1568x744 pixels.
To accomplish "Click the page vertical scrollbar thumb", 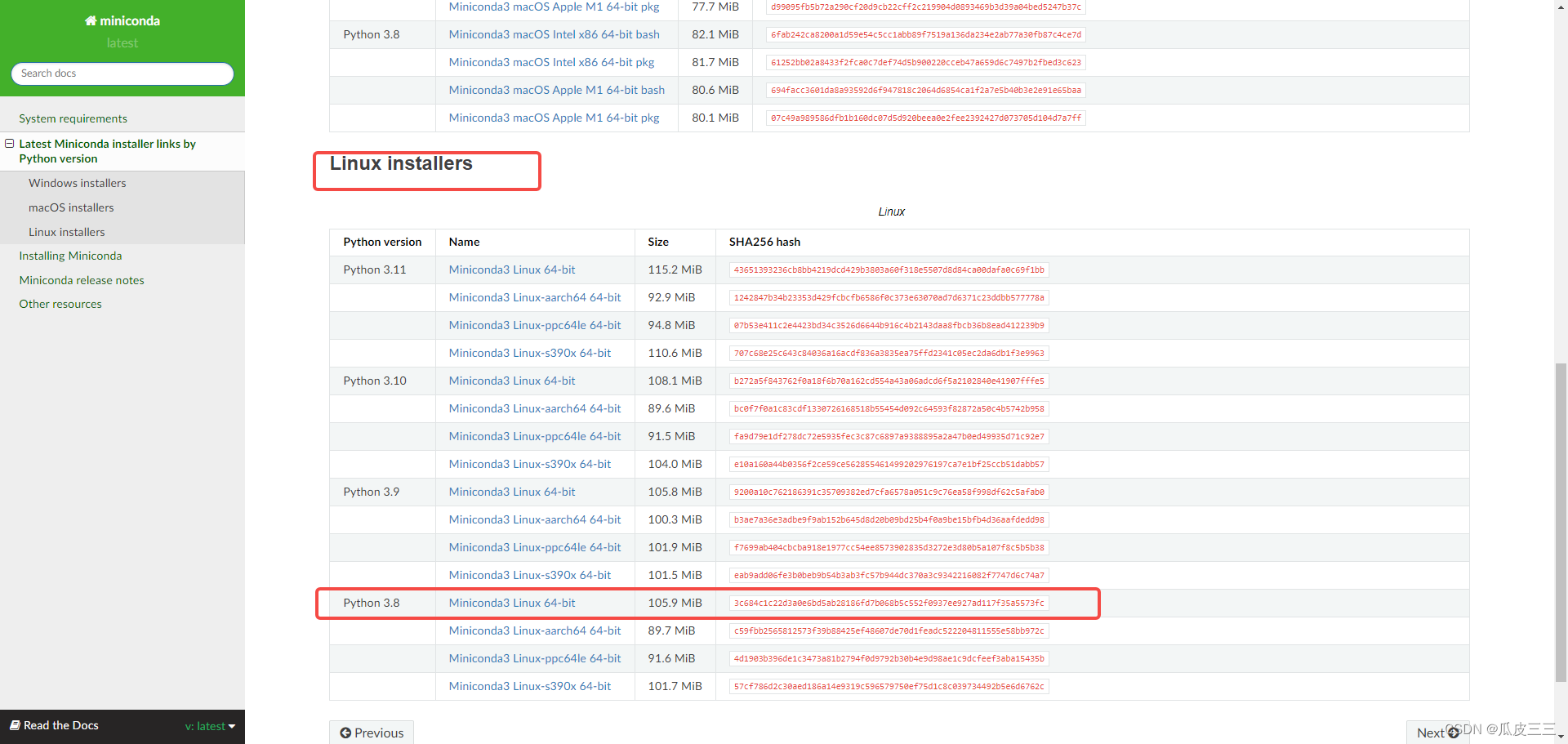I will tap(1561, 522).
